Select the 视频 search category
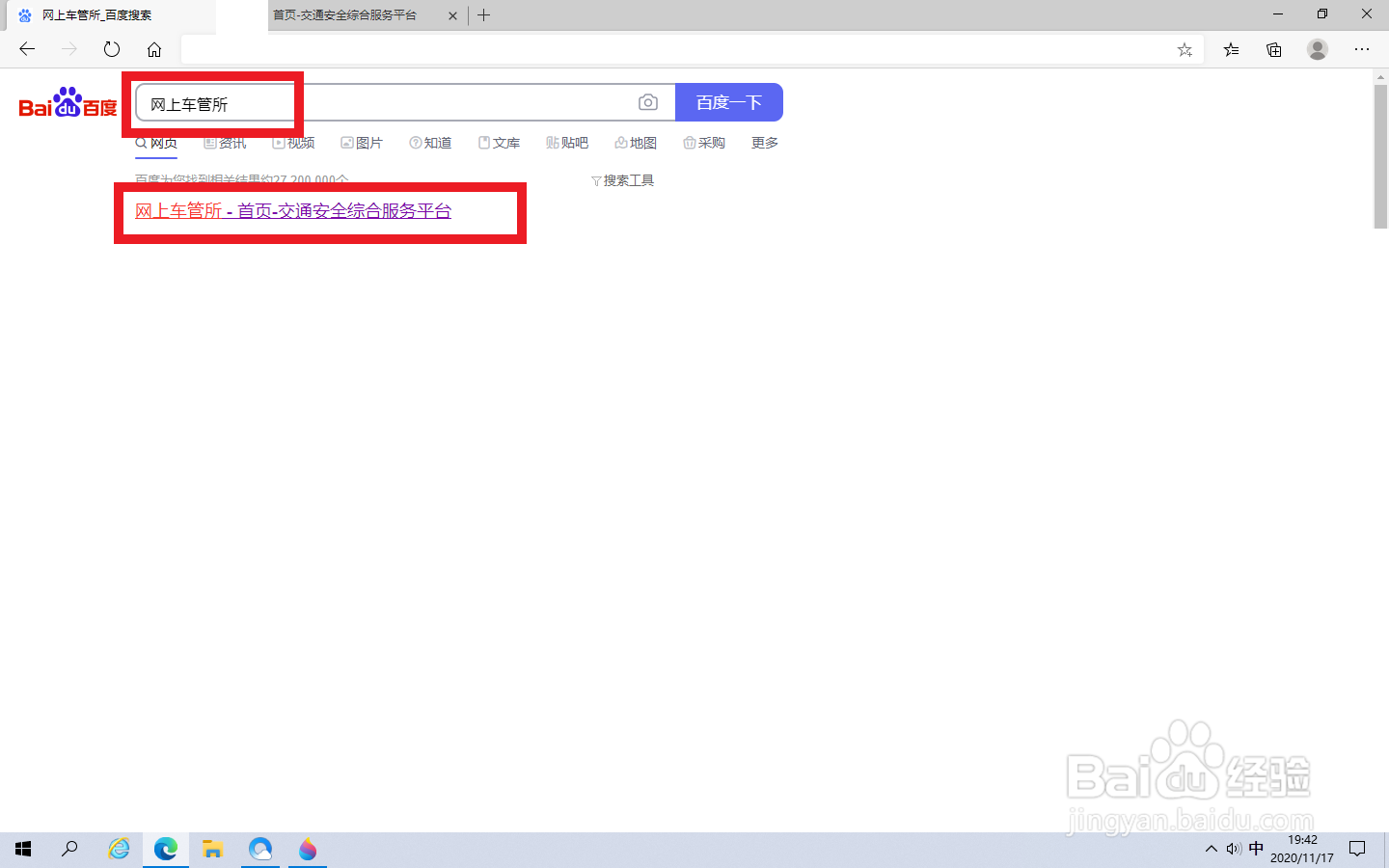 (293, 143)
